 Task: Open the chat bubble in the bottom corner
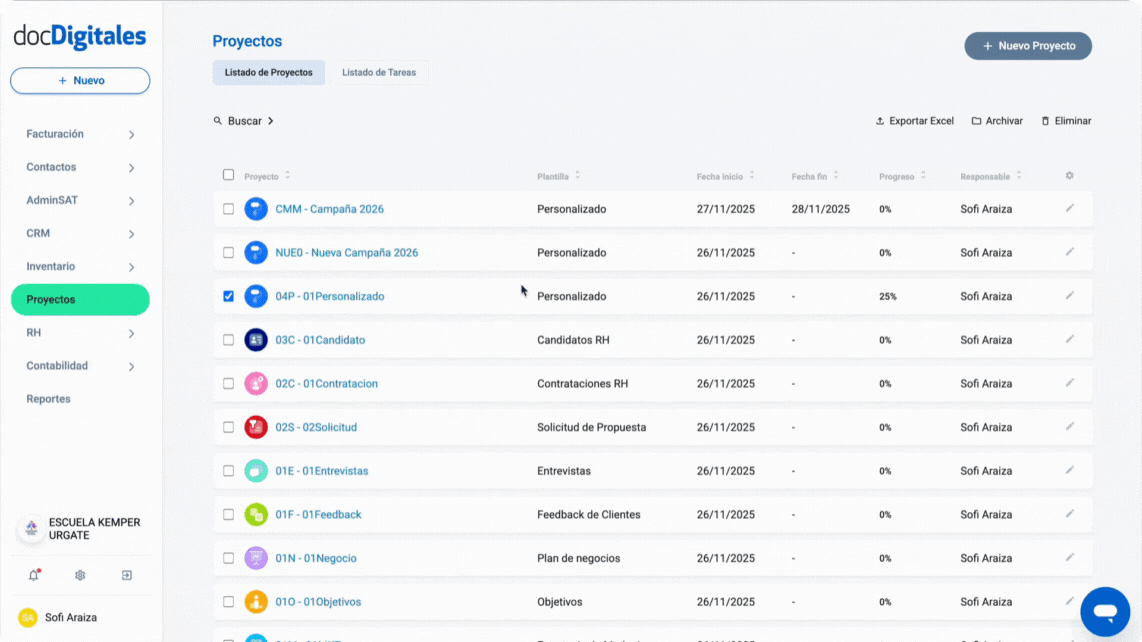pyautogui.click(x=1105, y=610)
